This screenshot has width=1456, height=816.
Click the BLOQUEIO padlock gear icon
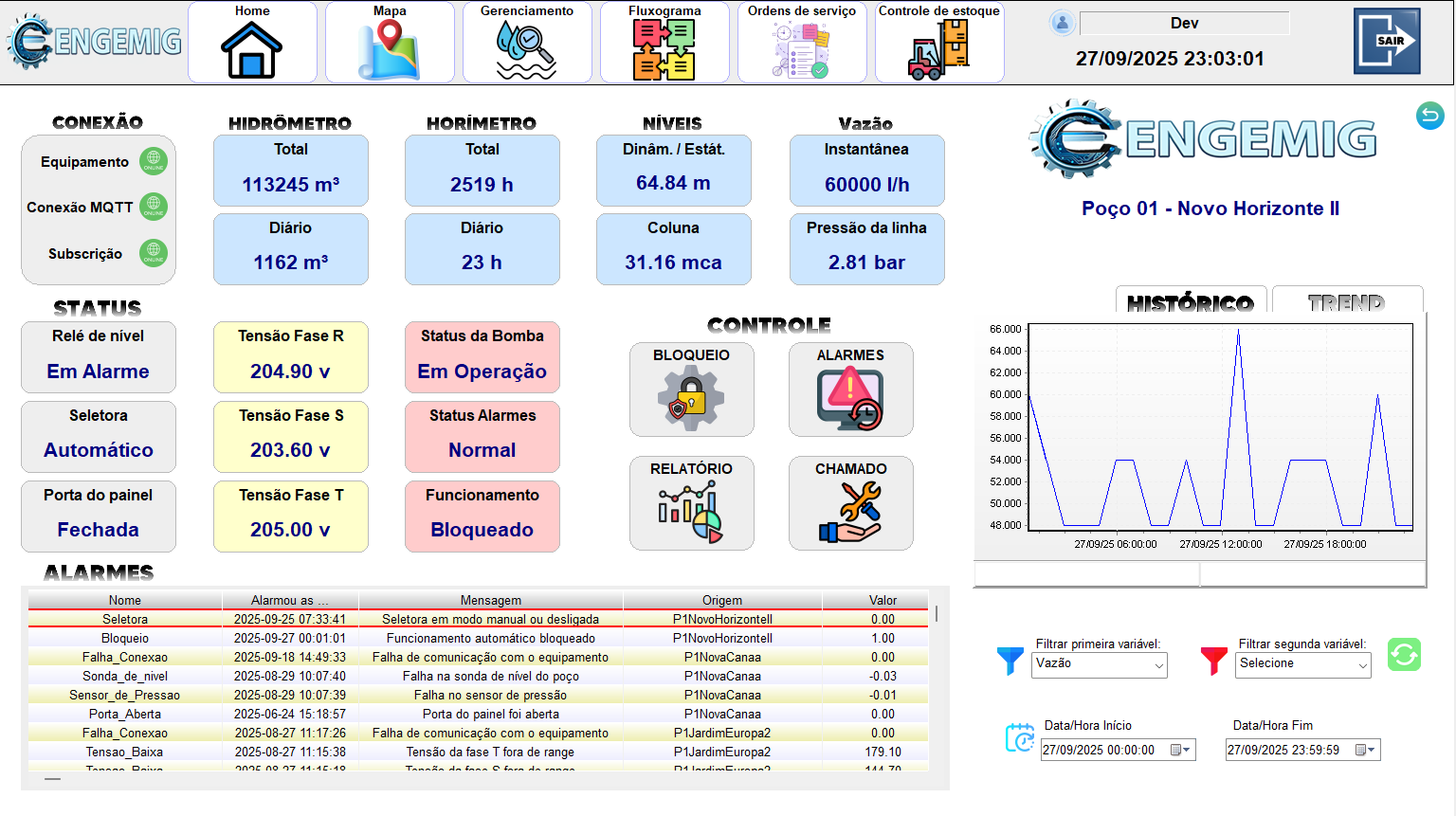coord(691,399)
